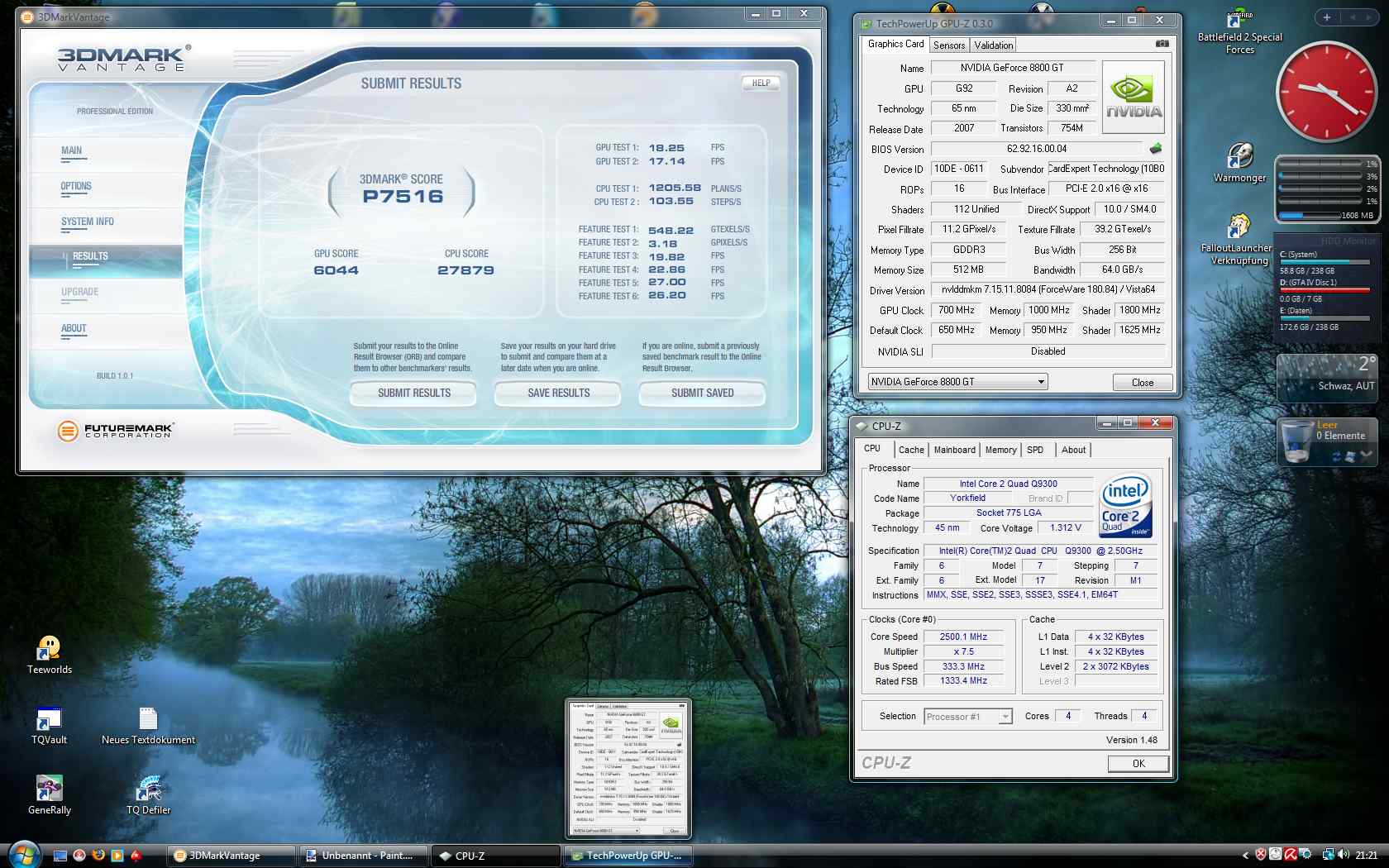This screenshot has height=868, width=1389.
Task: Click the Teeworlds desktop icon
Action: [x=50, y=649]
